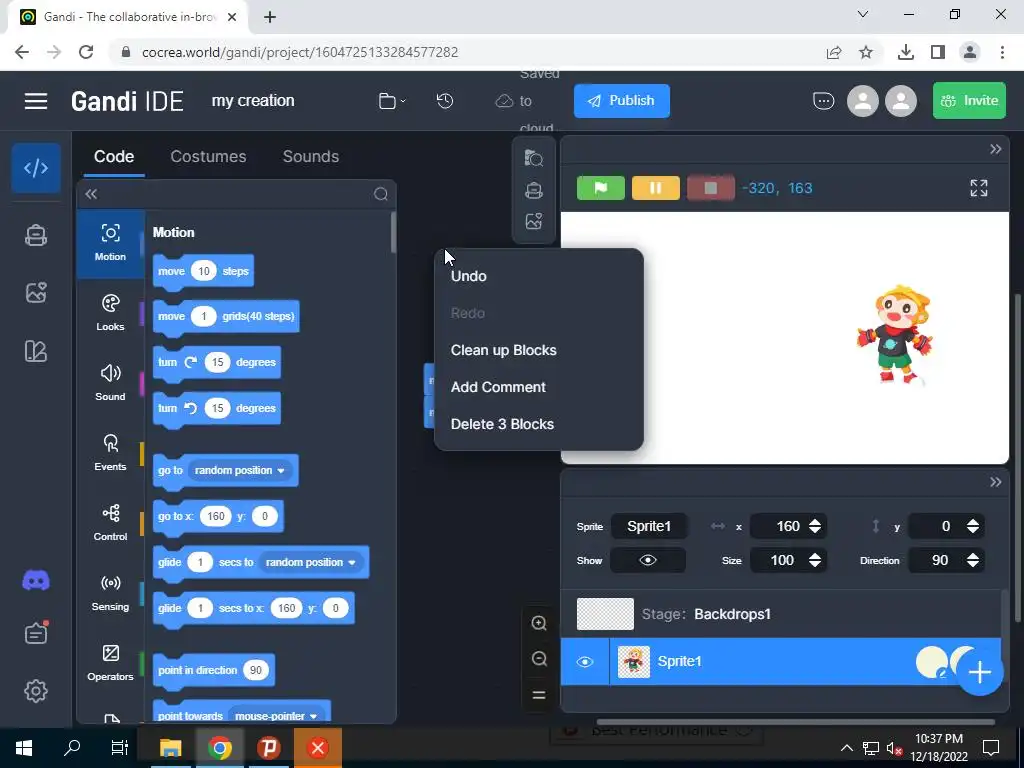Click the 10 value in move steps block

tap(204, 271)
